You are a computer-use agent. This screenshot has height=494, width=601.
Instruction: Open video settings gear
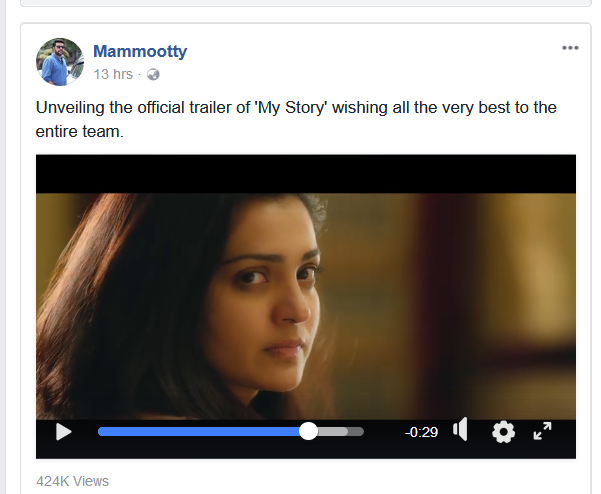[503, 431]
